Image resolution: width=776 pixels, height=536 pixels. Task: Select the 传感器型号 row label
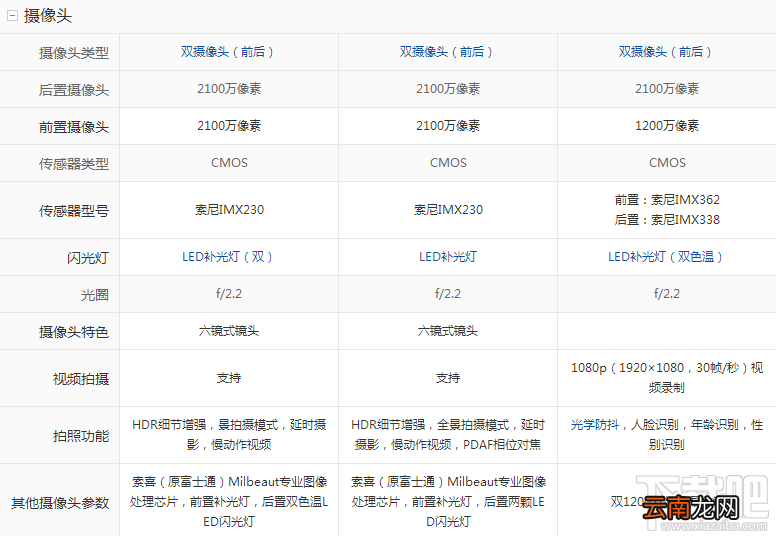(x=74, y=211)
